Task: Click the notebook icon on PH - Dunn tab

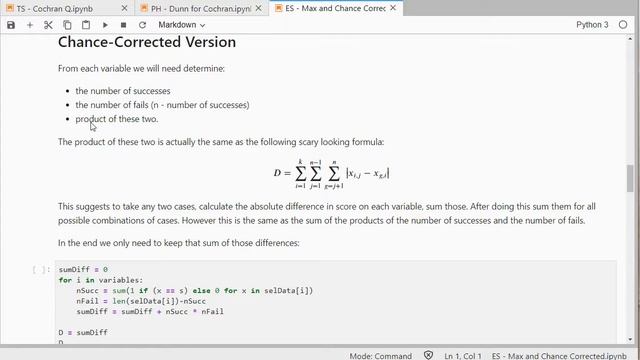Action: (x=144, y=8)
